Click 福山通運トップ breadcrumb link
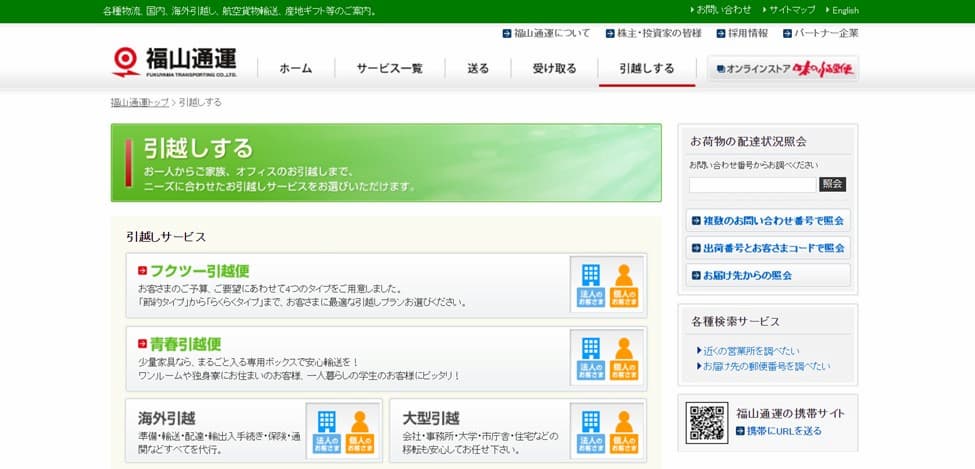This screenshot has height=469, width=975. pyautogui.click(x=140, y=103)
